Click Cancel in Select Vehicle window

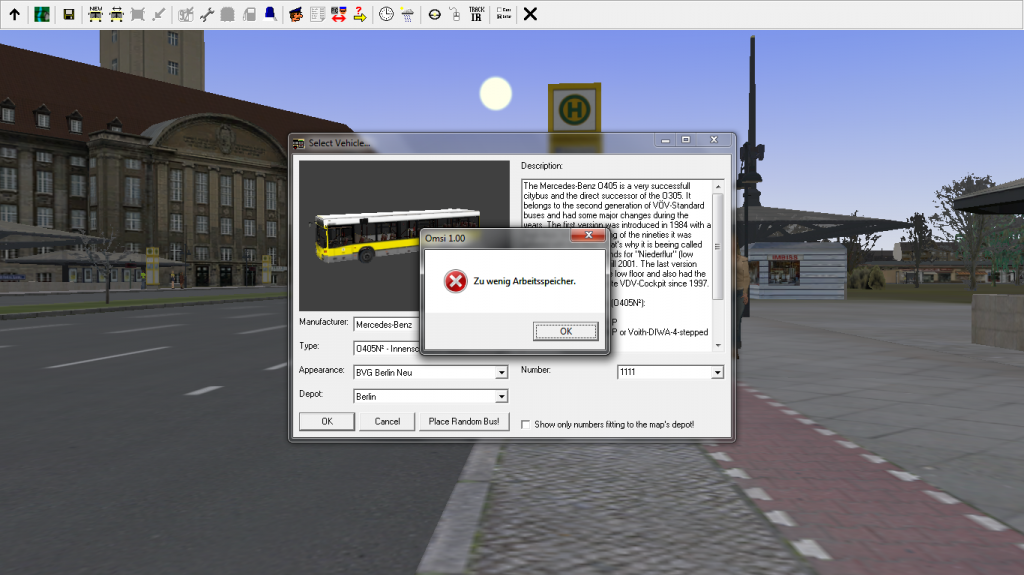point(387,421)
